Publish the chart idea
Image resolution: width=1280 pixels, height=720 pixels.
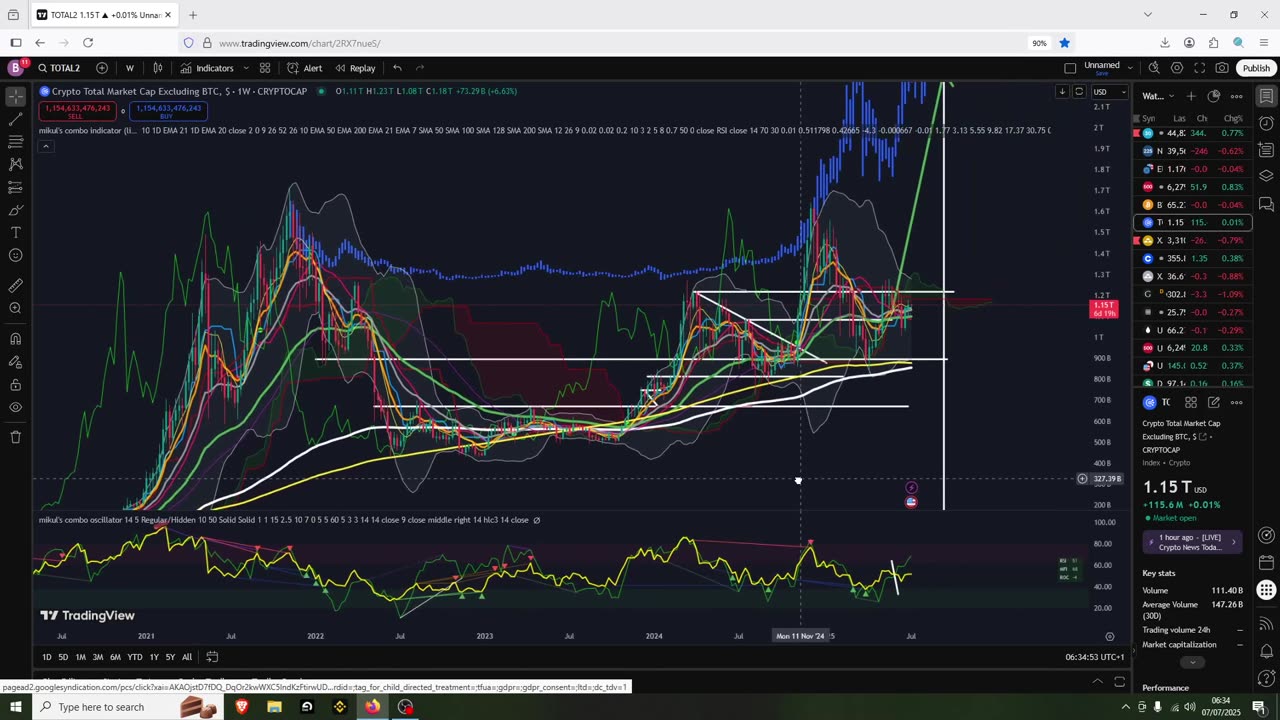tap(1256, 68)
